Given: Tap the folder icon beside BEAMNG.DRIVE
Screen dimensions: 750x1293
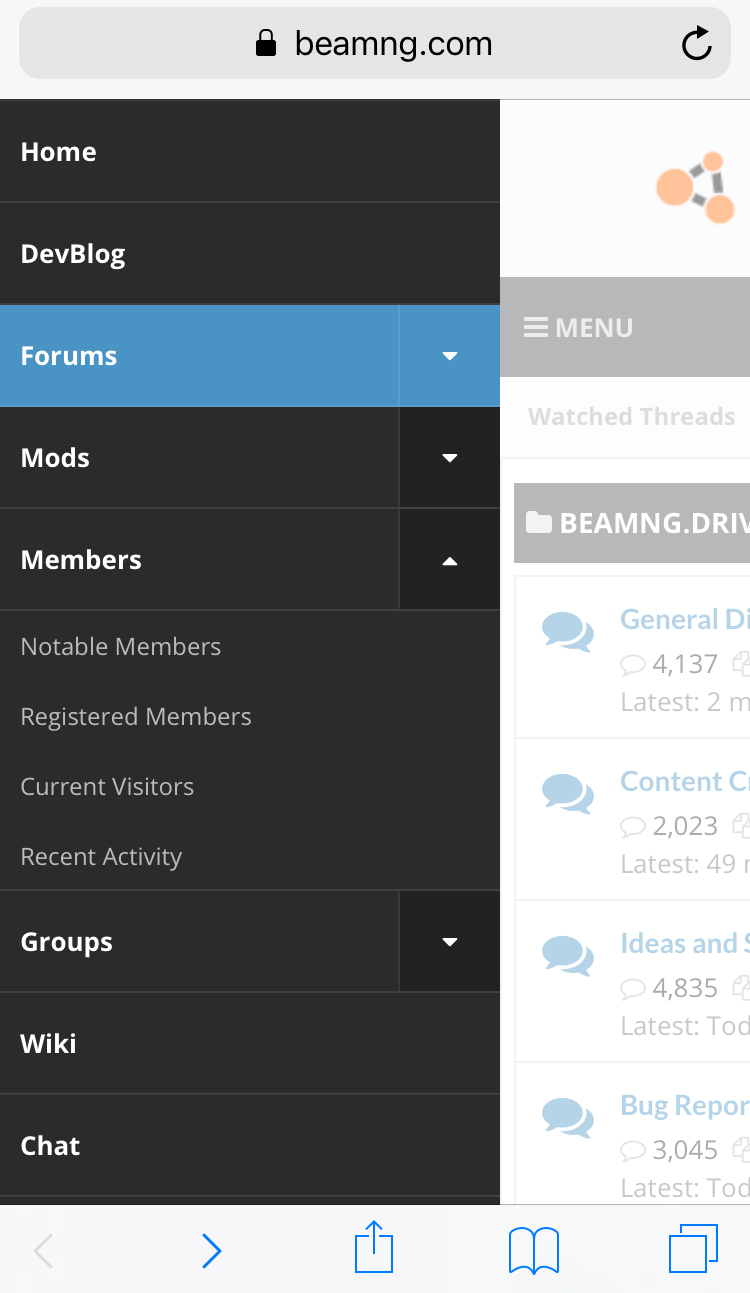Looking at the screenshot, I should coord(539,522).
